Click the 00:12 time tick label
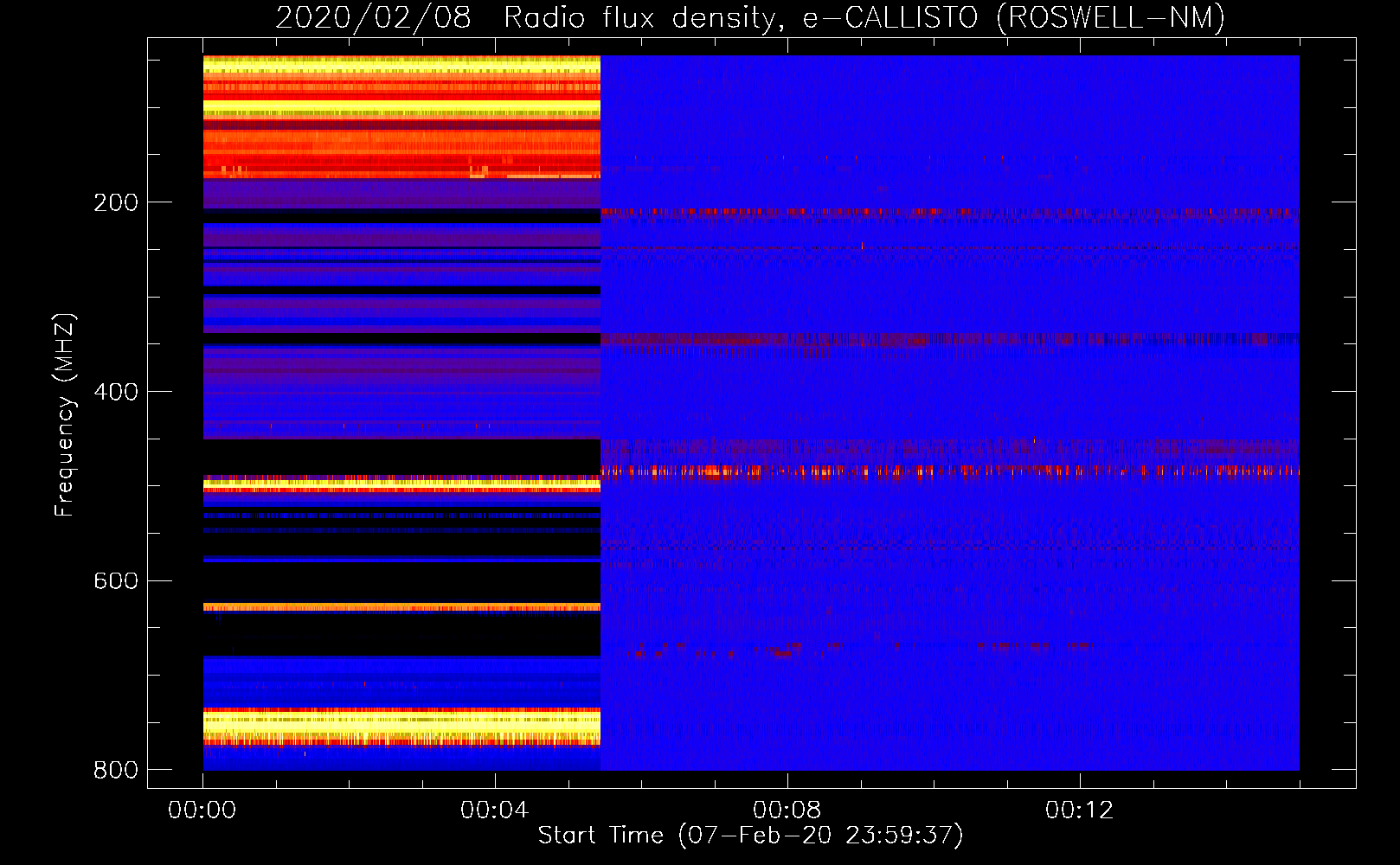The image size is (1400, 865). pos(1080,811)
